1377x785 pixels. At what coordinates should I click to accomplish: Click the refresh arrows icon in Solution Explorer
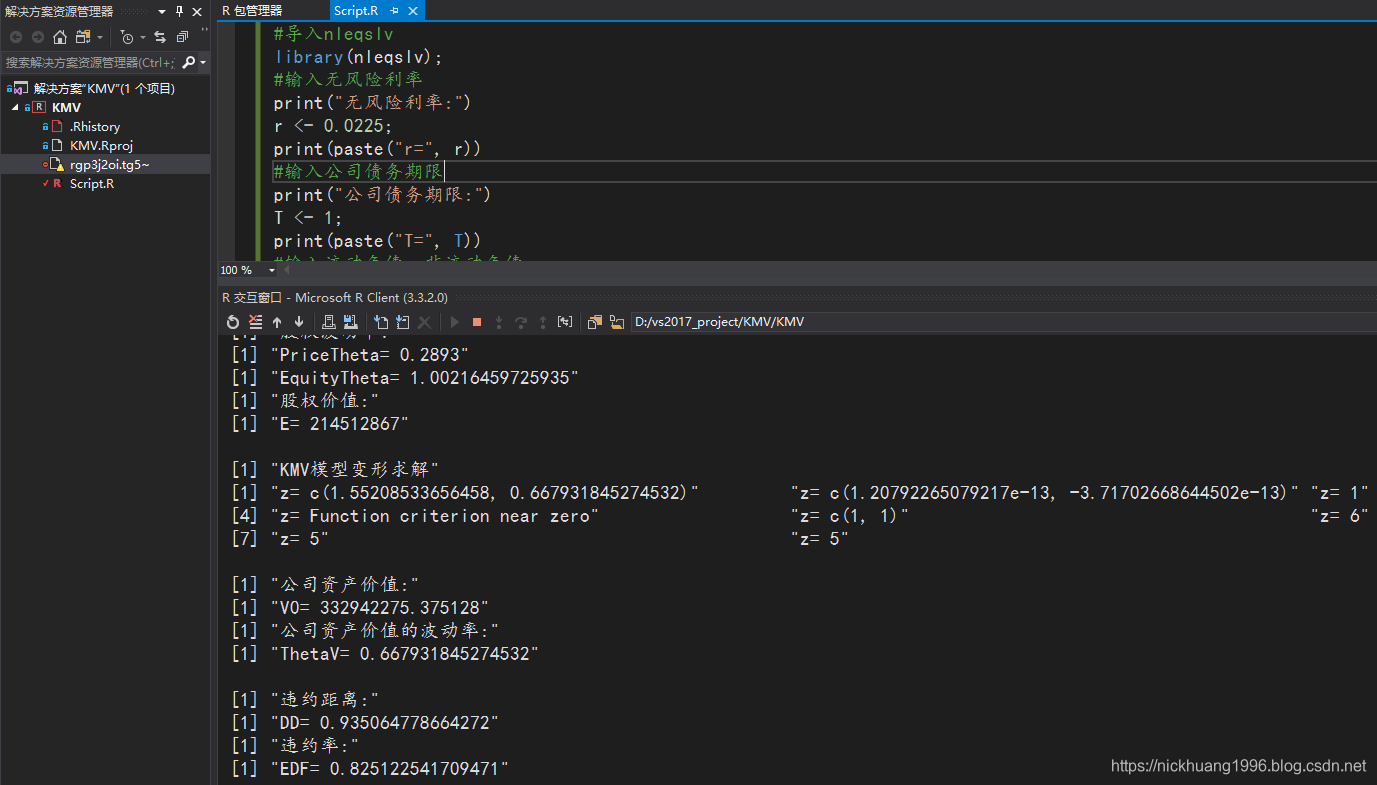(160, 37)
